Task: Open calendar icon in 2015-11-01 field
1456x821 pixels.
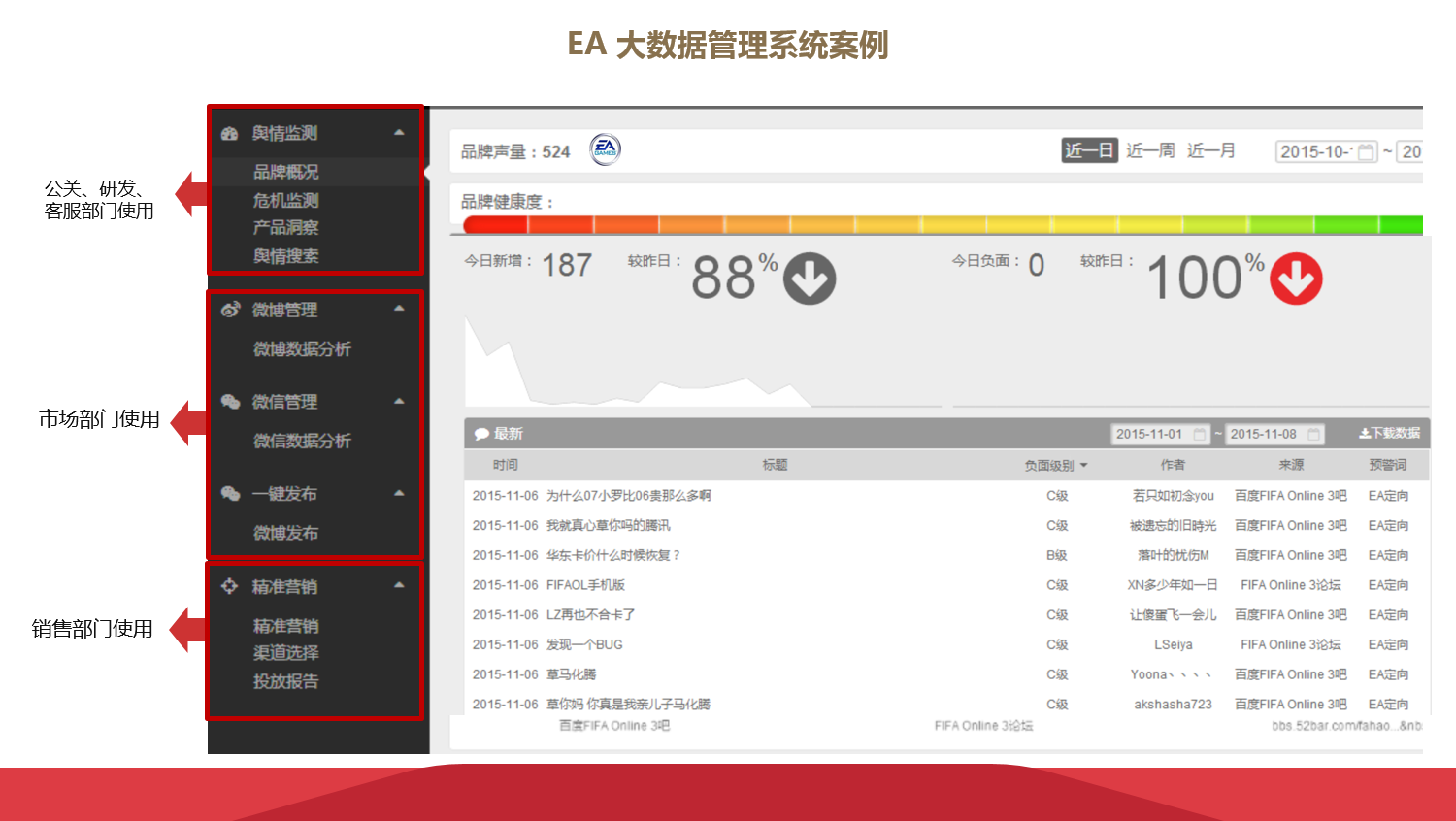Action: click(1200, 435)
